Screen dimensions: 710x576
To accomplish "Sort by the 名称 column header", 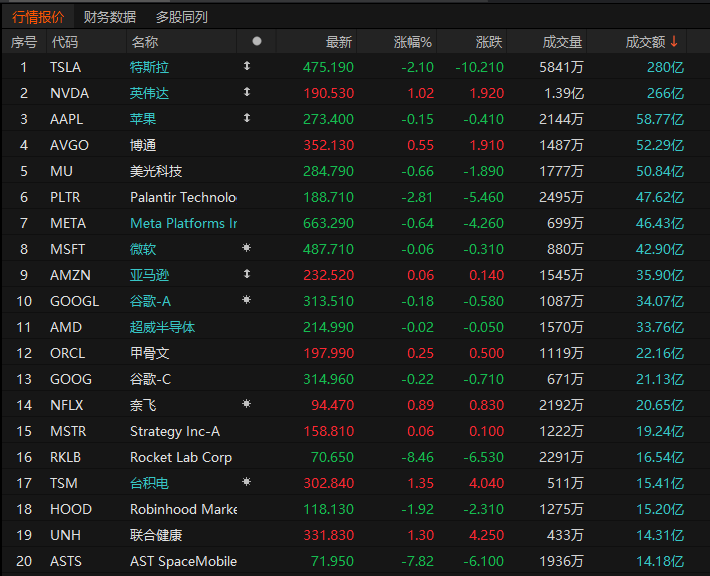I will tap(144, 42).
